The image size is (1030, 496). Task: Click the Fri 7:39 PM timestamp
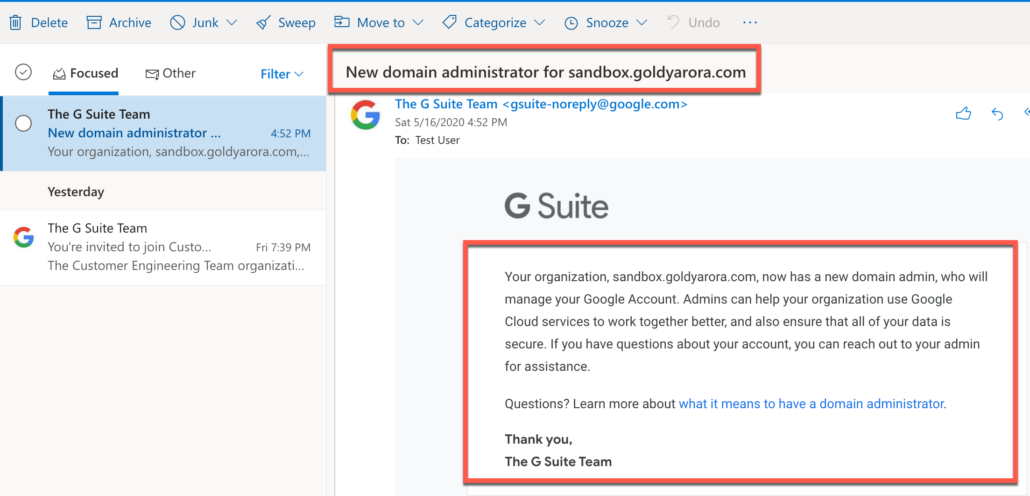(283, 248)
